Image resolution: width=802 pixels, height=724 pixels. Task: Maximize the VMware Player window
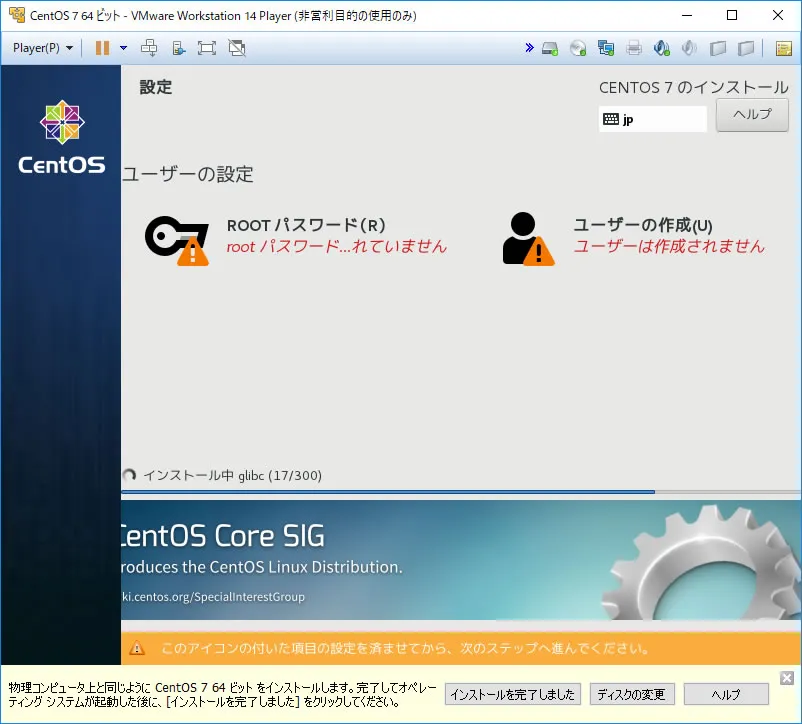pos(732,15)
